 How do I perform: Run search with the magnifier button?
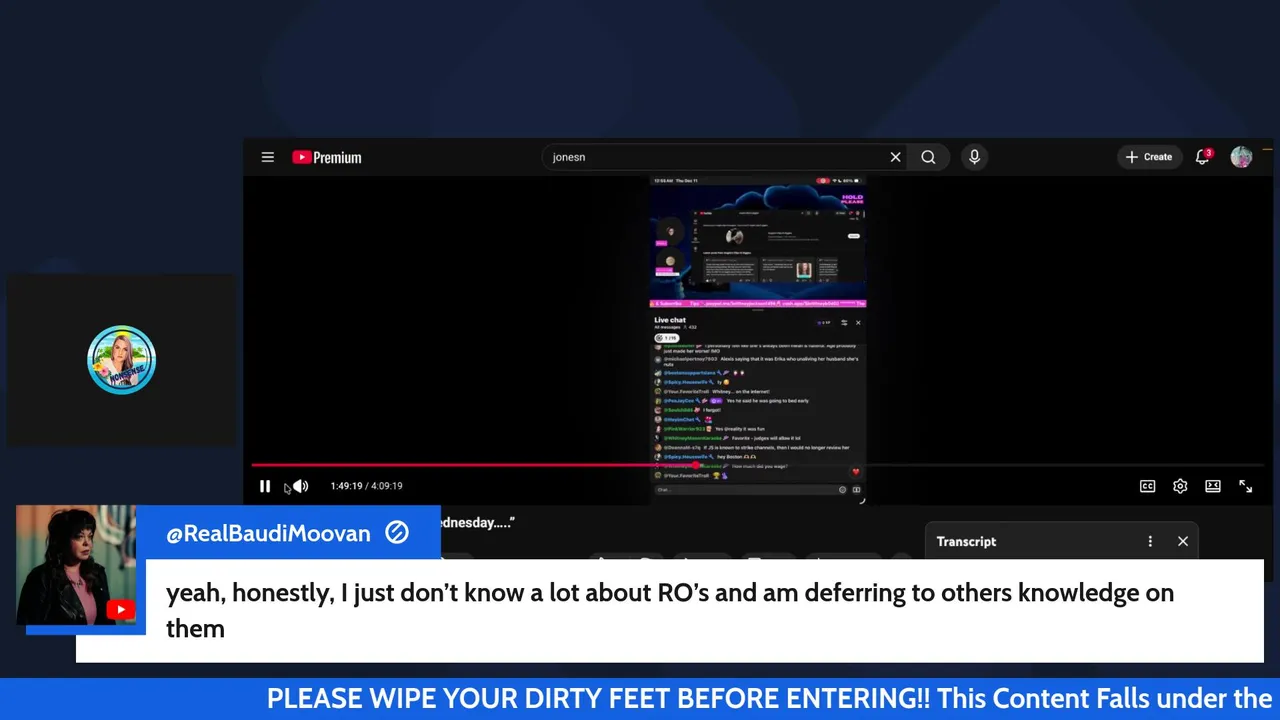point(928,157)
